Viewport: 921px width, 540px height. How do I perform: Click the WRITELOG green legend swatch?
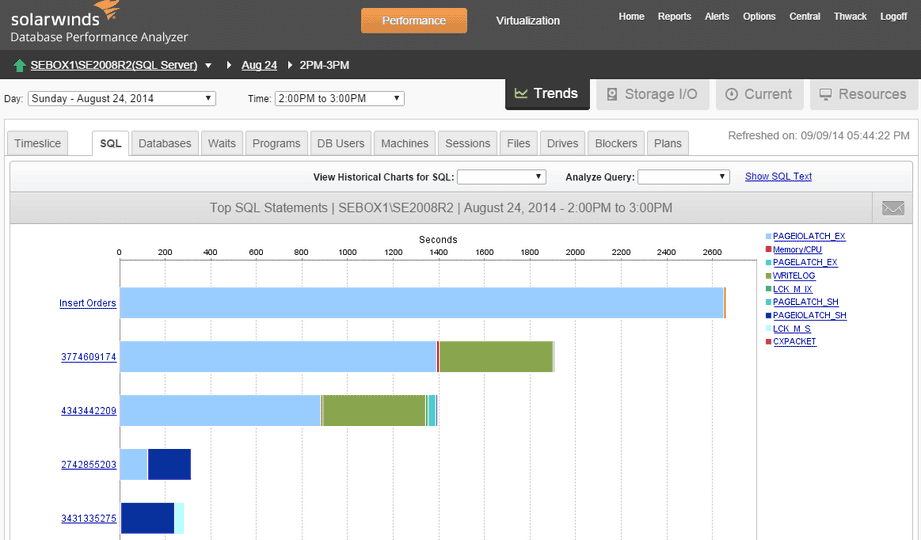click(768, 276)
